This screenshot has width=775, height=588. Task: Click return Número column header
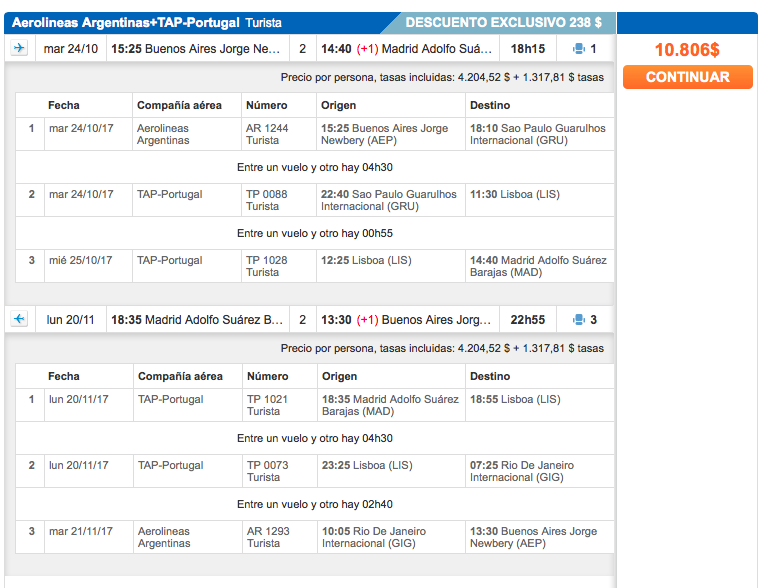267,376
